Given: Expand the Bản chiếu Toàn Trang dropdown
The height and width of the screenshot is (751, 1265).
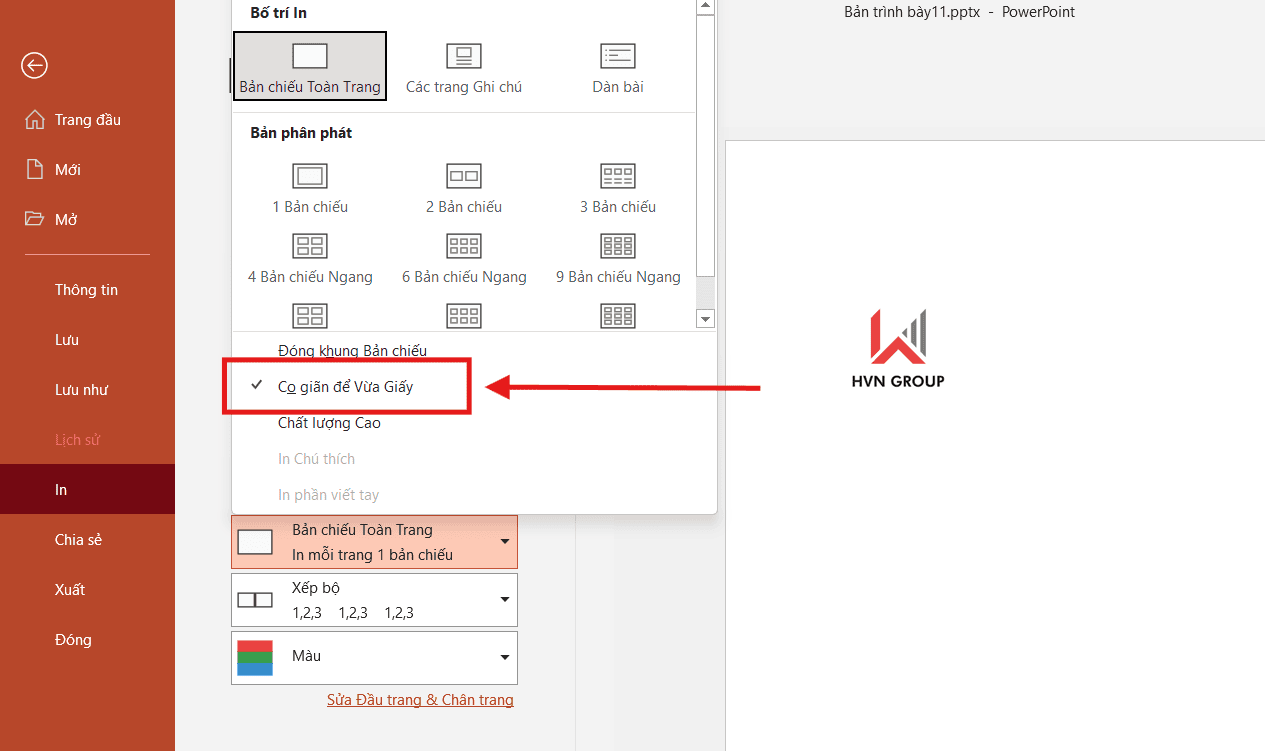Looking at the screenshot, I should point(374,542).
